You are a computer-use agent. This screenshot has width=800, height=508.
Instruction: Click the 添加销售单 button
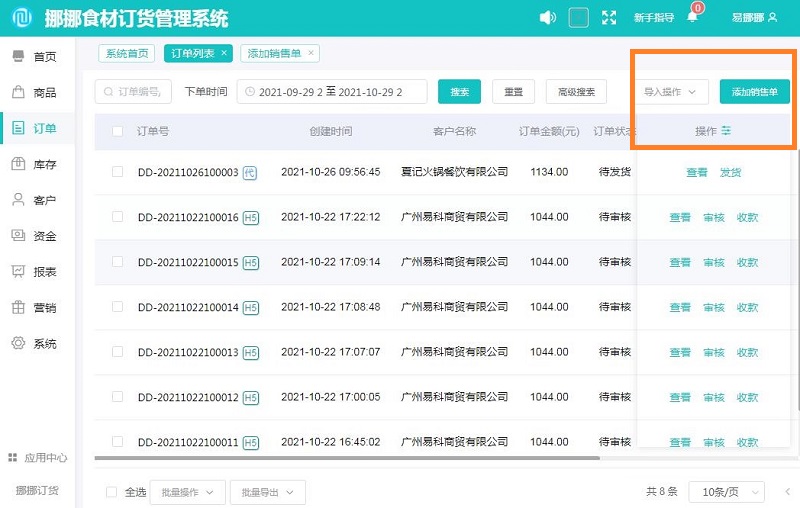coord(755,92)
